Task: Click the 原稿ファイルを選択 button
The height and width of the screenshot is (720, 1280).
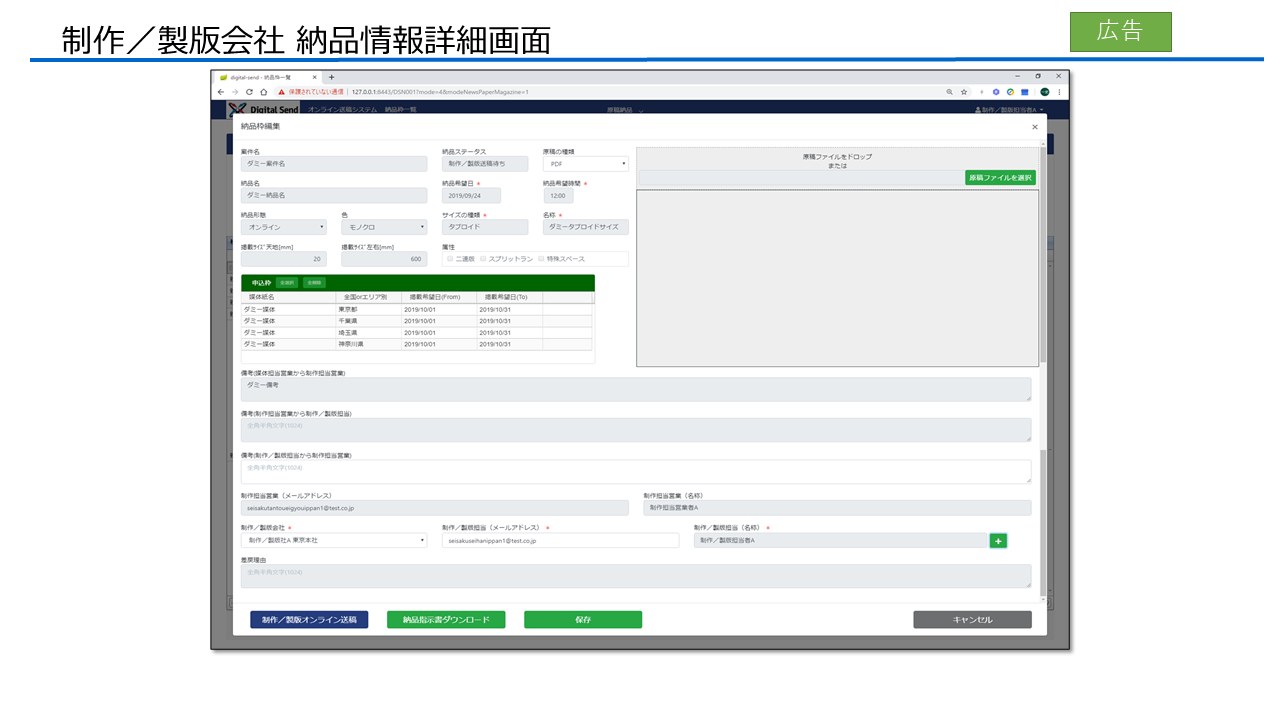Action: (x=1000, y=177)
